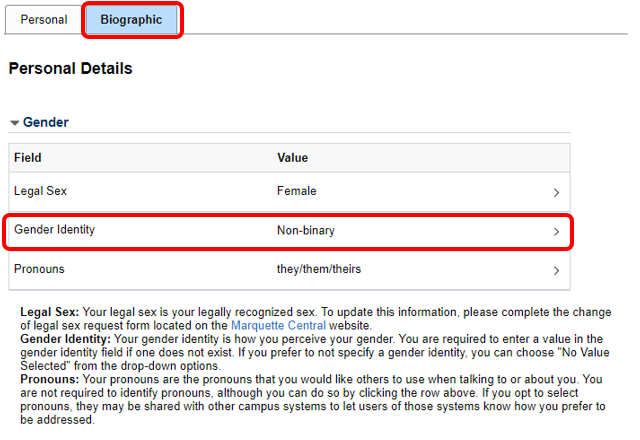Click the Pronouns field label
Viewport: 640px width, 440px height.
click(39, 269)
